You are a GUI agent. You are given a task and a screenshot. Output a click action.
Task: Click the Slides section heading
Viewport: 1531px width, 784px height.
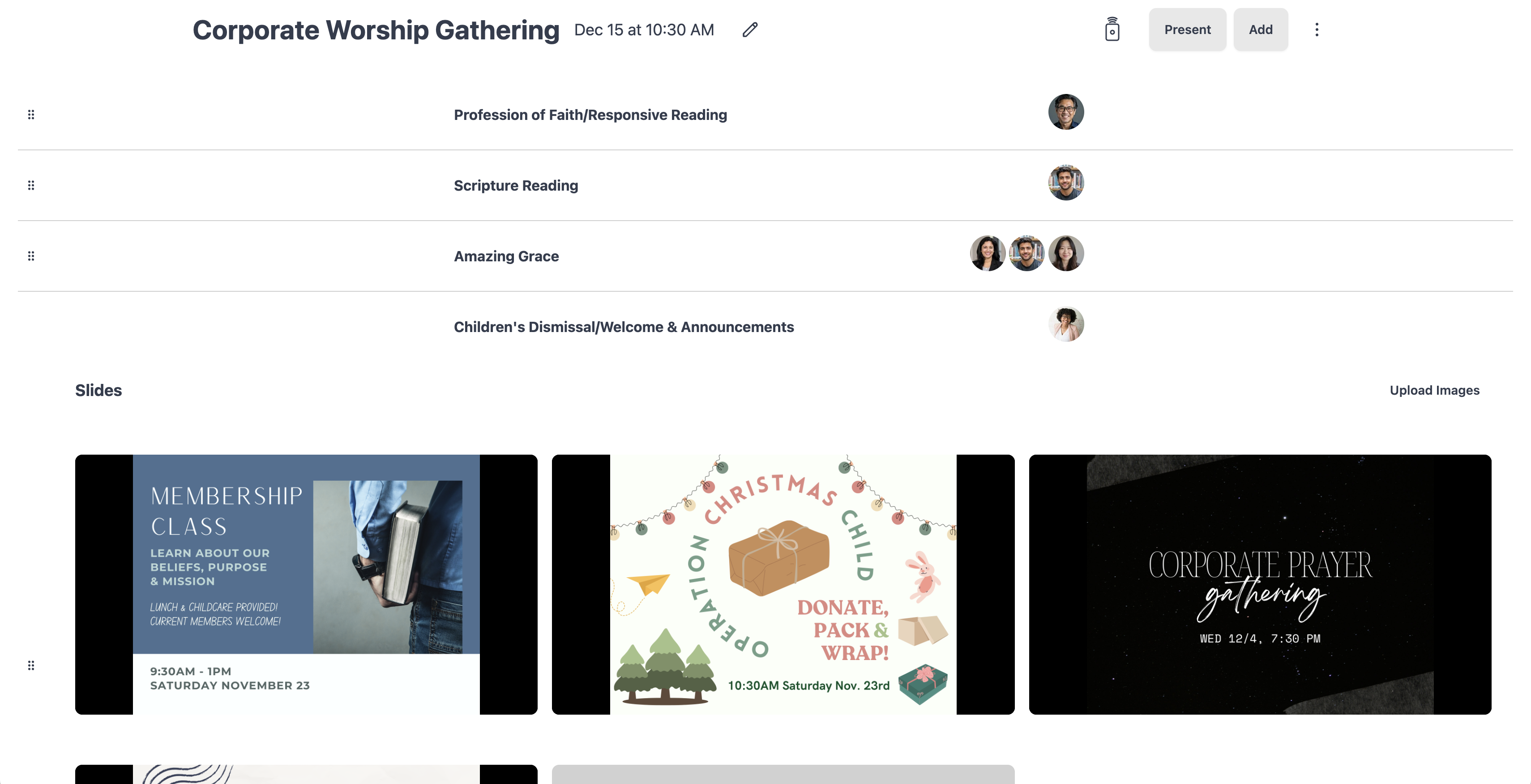click(x=98, y=390)
